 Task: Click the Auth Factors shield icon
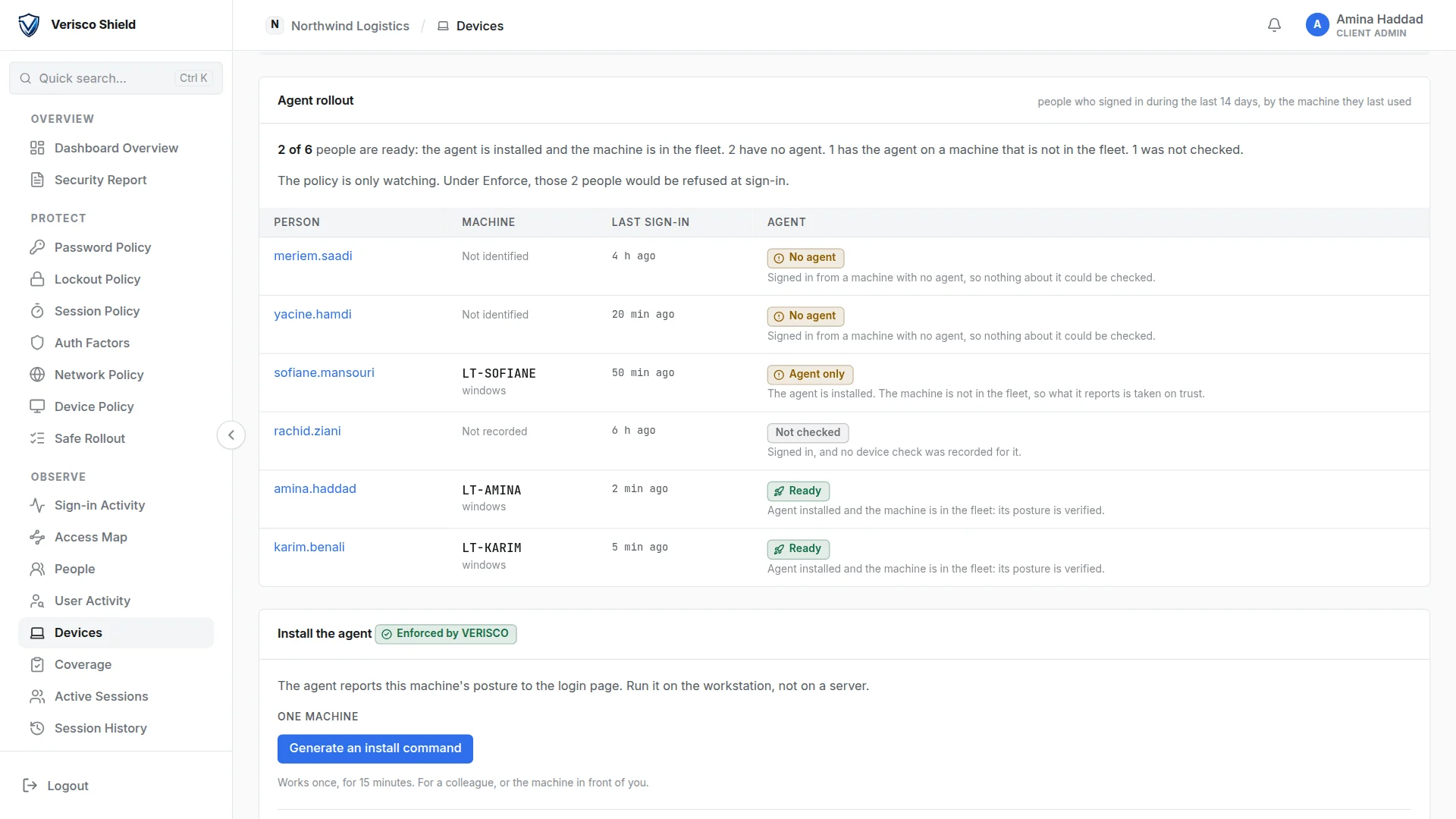tap(37, 343)
